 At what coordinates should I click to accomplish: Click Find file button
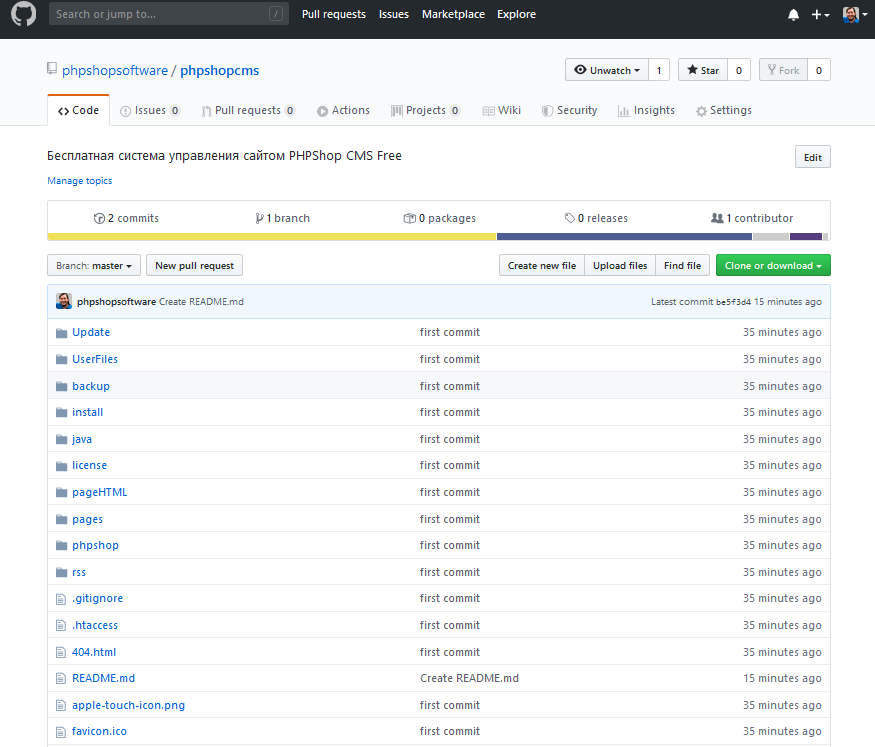pos(682,266)
